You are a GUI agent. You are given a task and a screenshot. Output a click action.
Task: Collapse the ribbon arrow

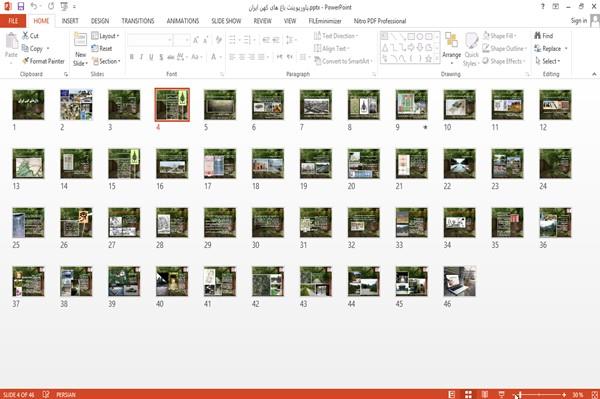click(x=594, y=74)
